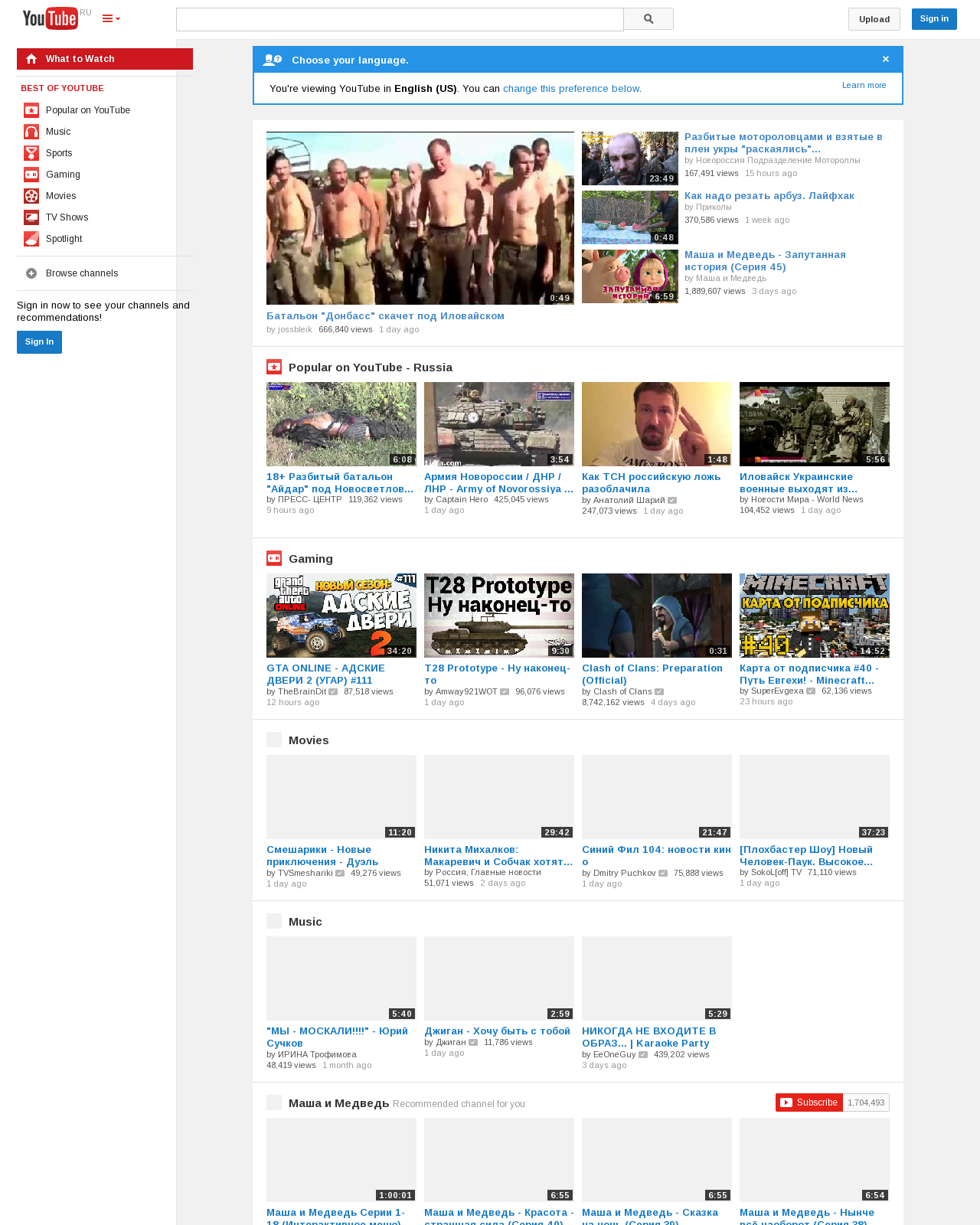The image size is (980, 1225).
Task: Focus the search input field
Action: point(400,19)
